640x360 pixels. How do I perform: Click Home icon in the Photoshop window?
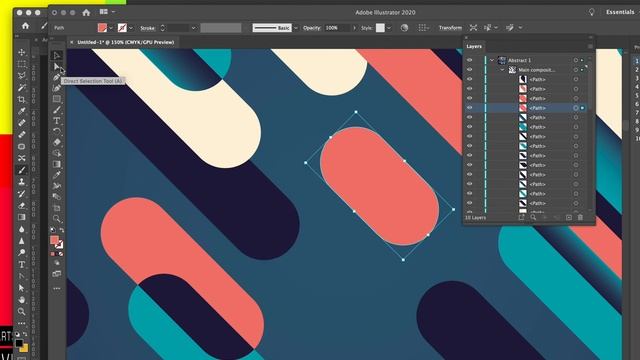25,26
